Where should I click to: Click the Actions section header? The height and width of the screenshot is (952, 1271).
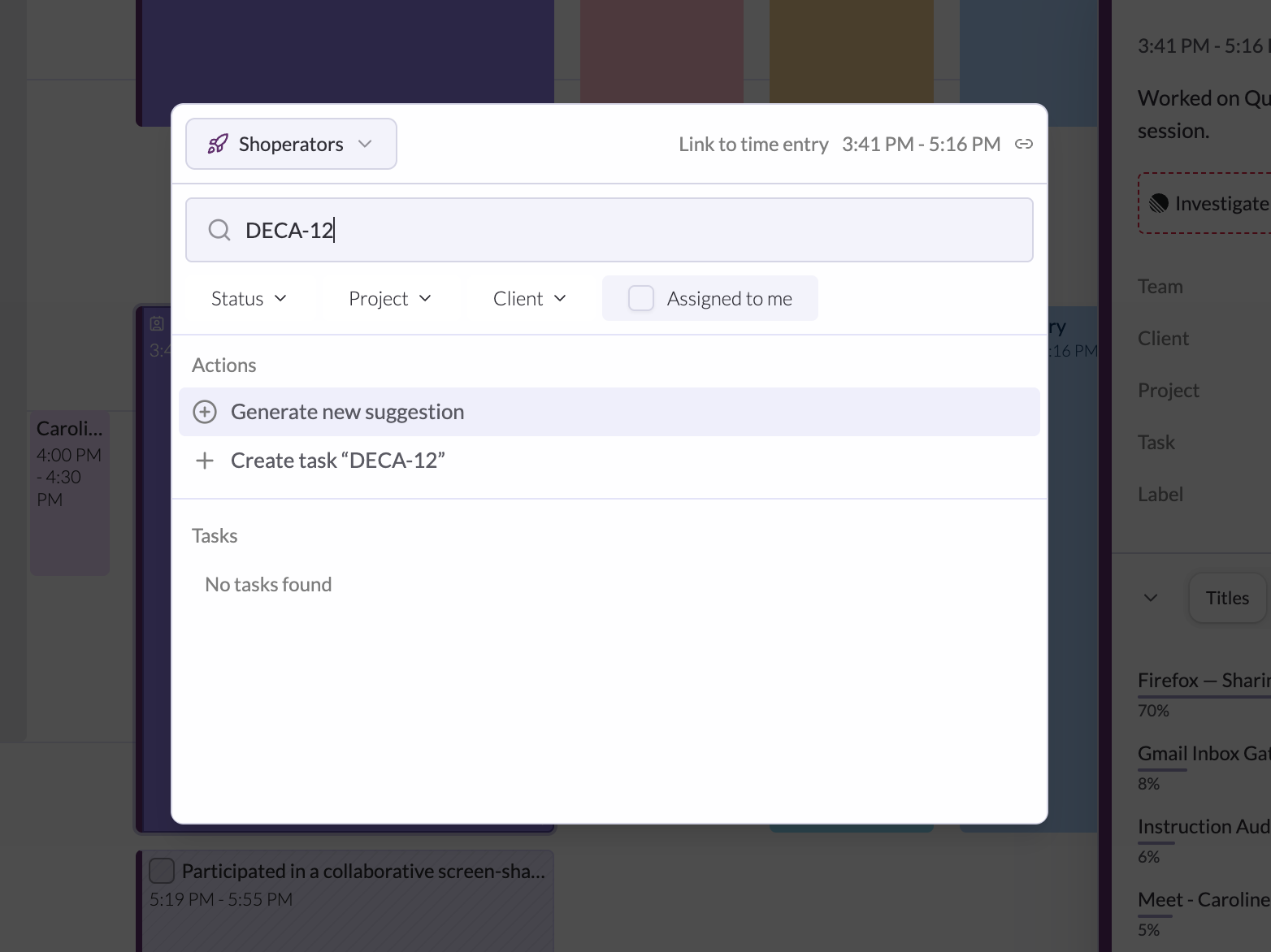pyautogui.click(x=223, y=366)
